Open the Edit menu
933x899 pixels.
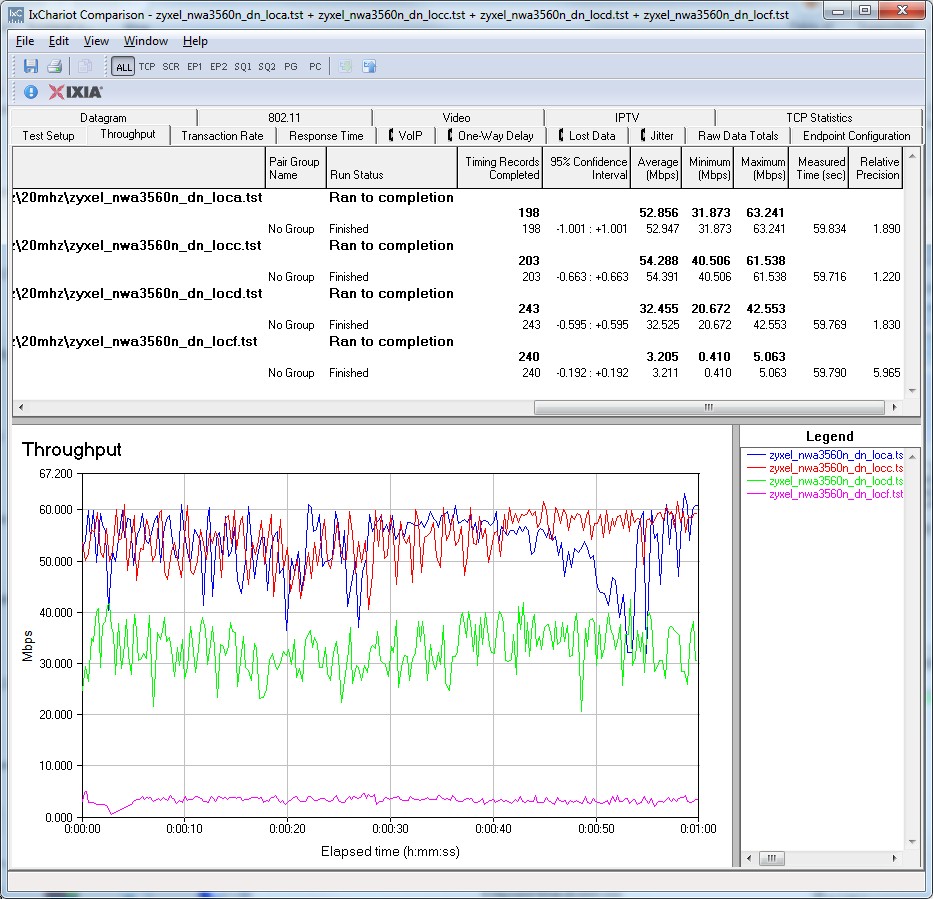(58, 41)
